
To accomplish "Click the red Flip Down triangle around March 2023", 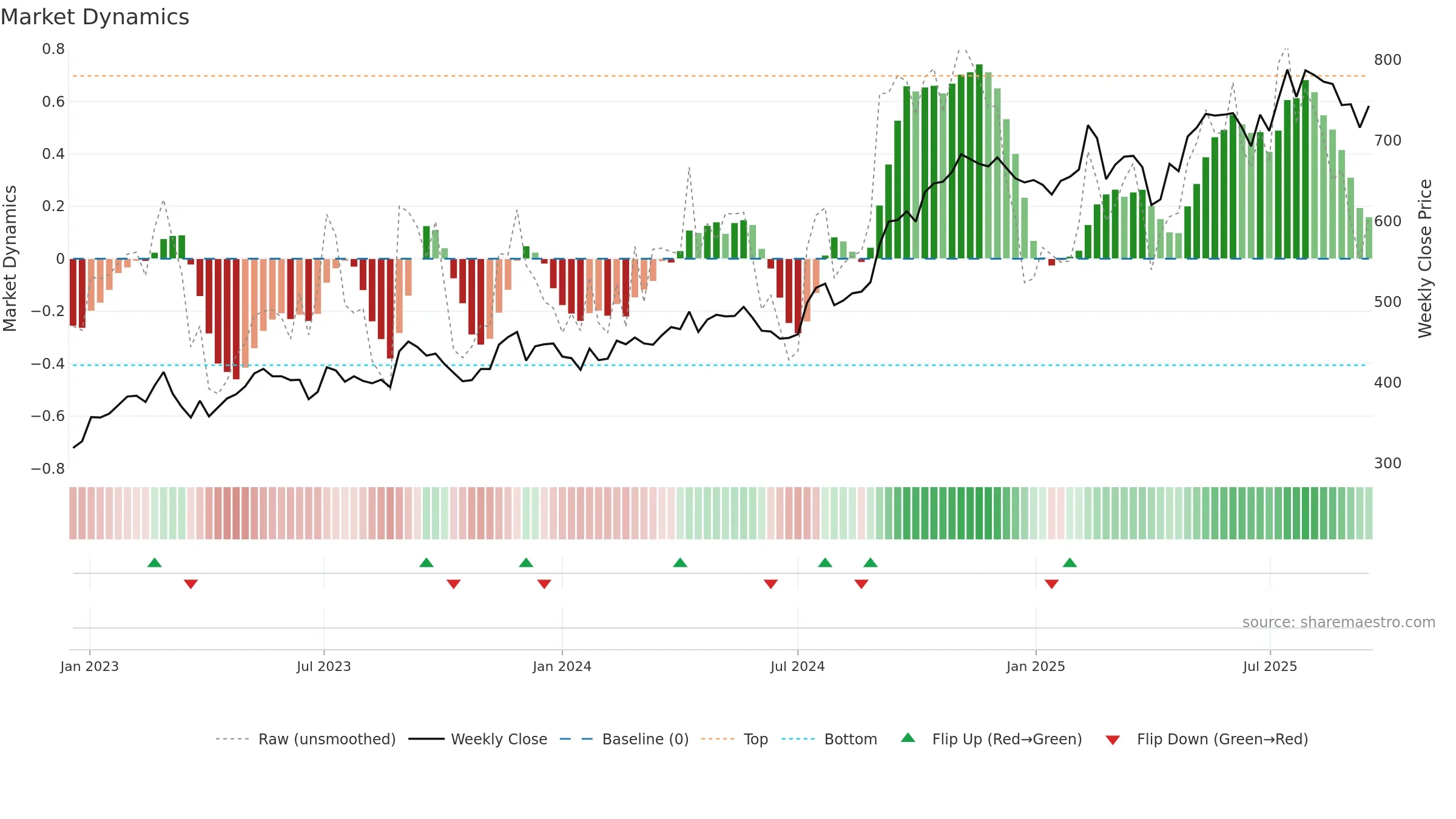I will pyautogui.click(x=191, y=584).
